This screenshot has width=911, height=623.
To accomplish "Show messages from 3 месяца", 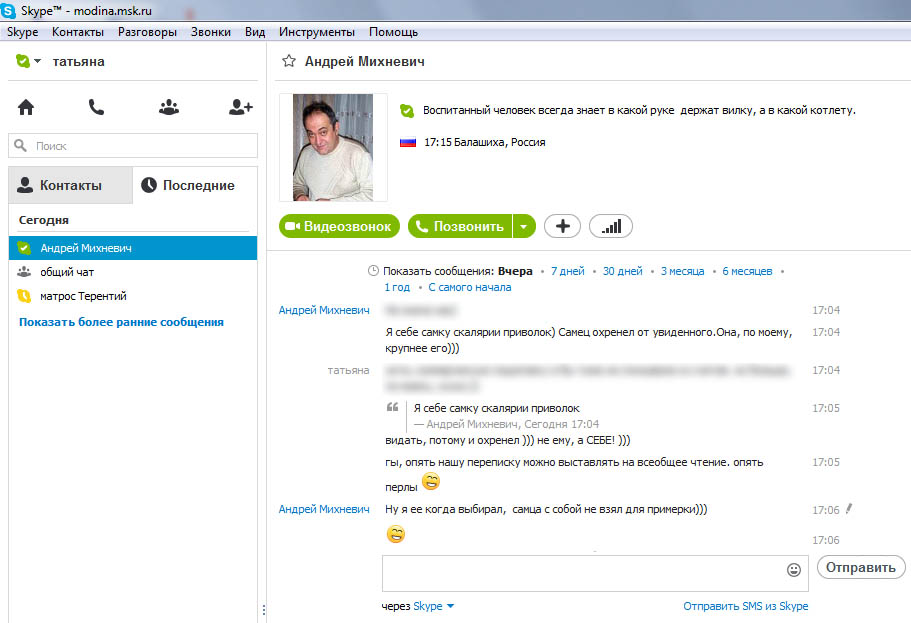I will coord(682,271).
